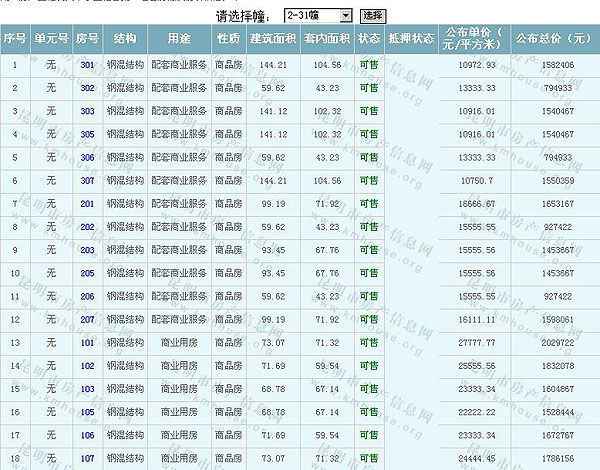Select room 202 link

coord(87,226)
